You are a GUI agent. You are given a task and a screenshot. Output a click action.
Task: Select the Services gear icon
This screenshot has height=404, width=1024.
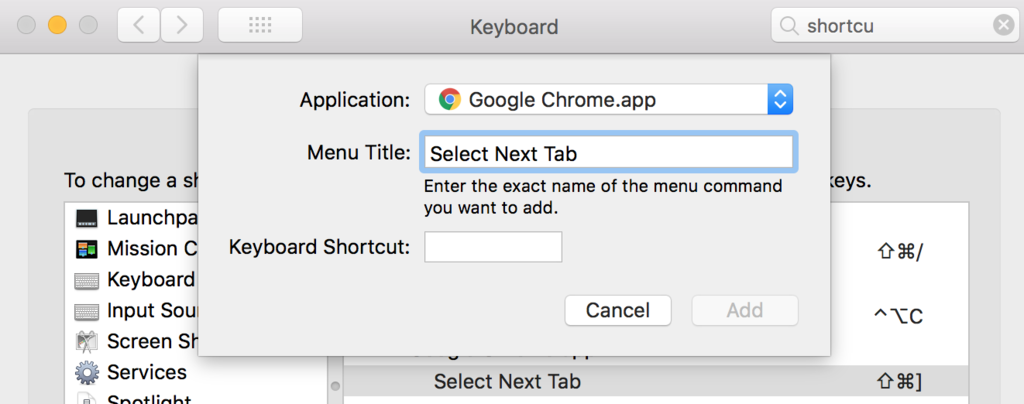coord(86,373)
